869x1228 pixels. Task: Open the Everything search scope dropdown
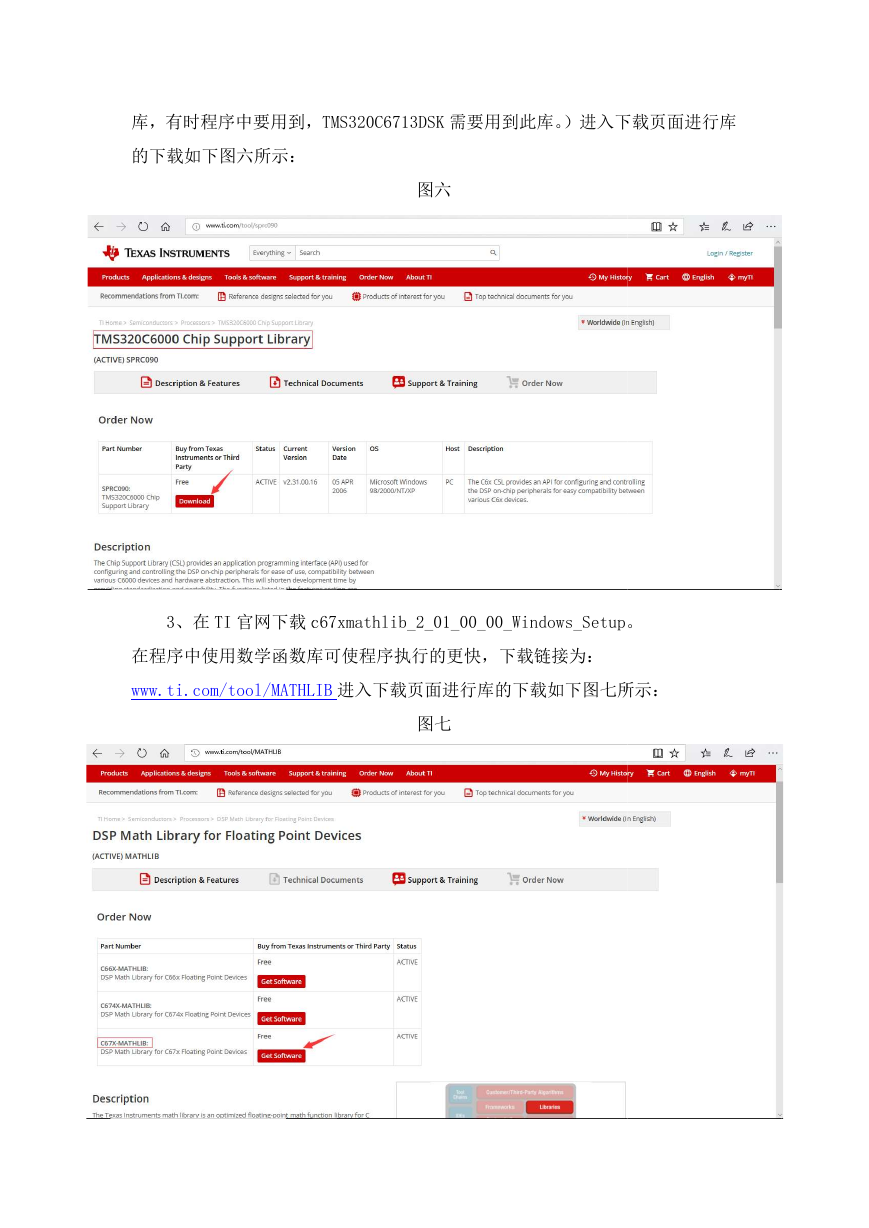[271, 253]
